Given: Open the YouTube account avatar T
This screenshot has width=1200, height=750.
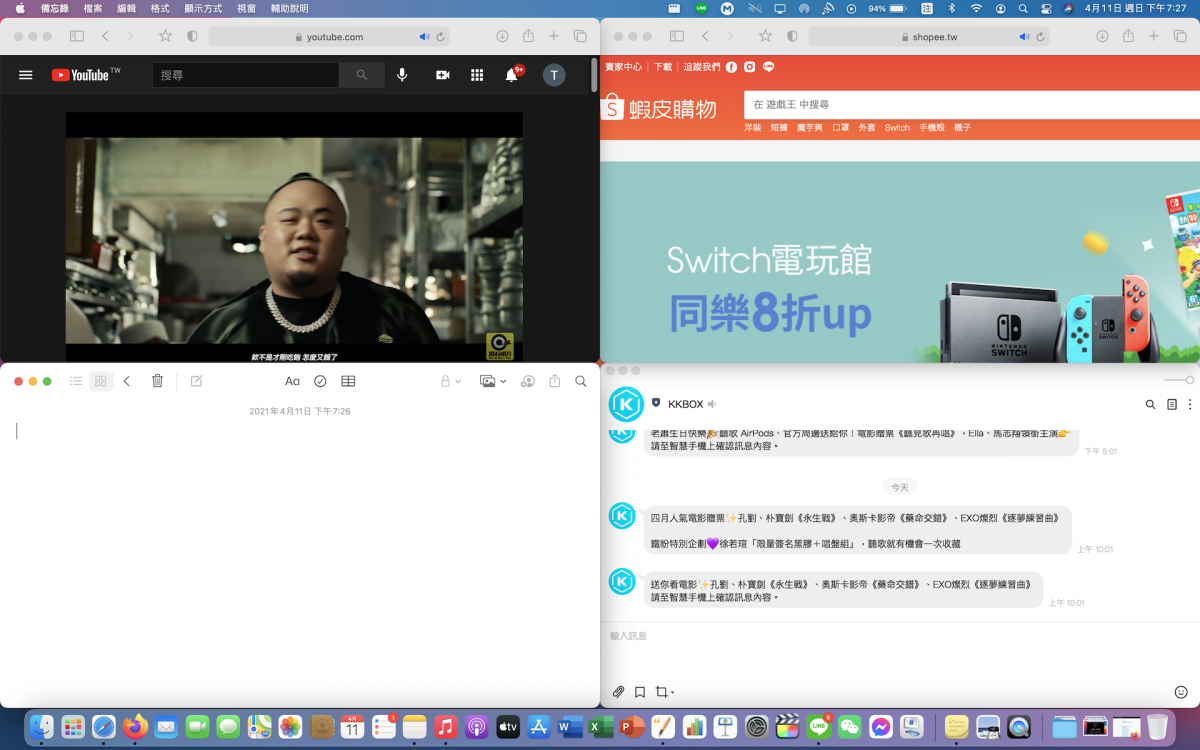Looking at the screenshot, I should [x=554, y=75].
